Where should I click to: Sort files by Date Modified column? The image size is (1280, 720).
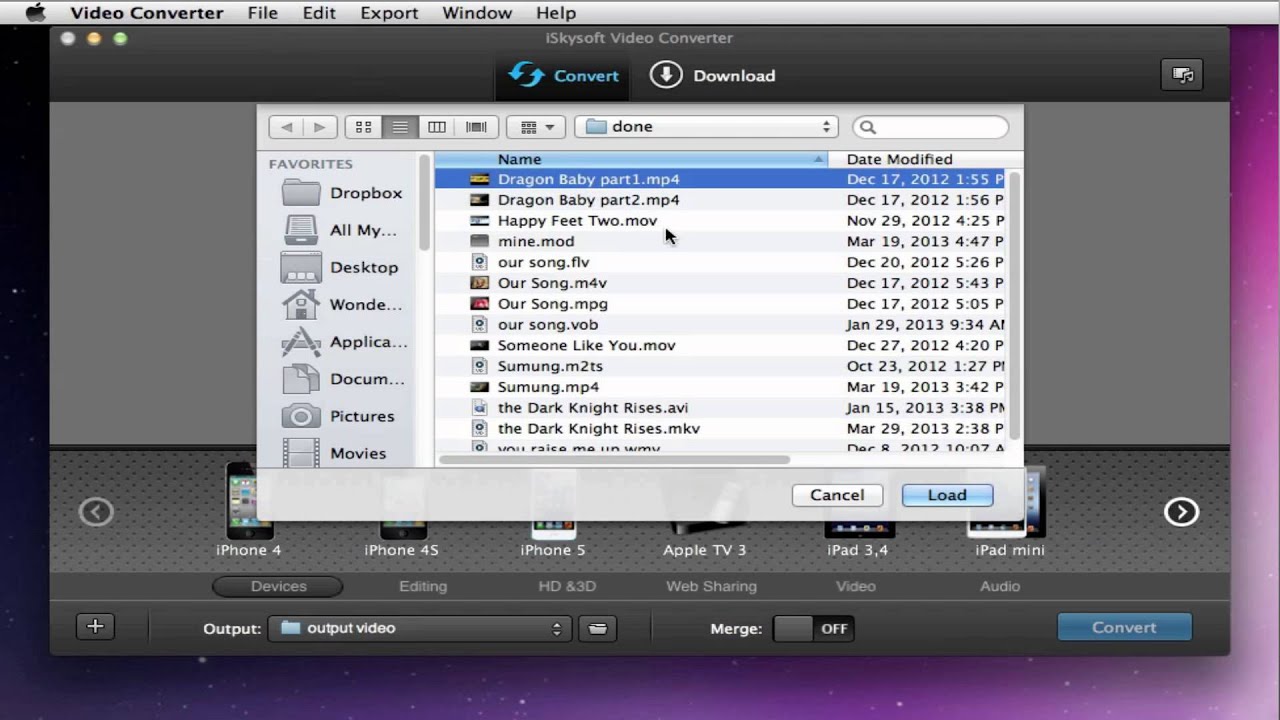point(925,159)
